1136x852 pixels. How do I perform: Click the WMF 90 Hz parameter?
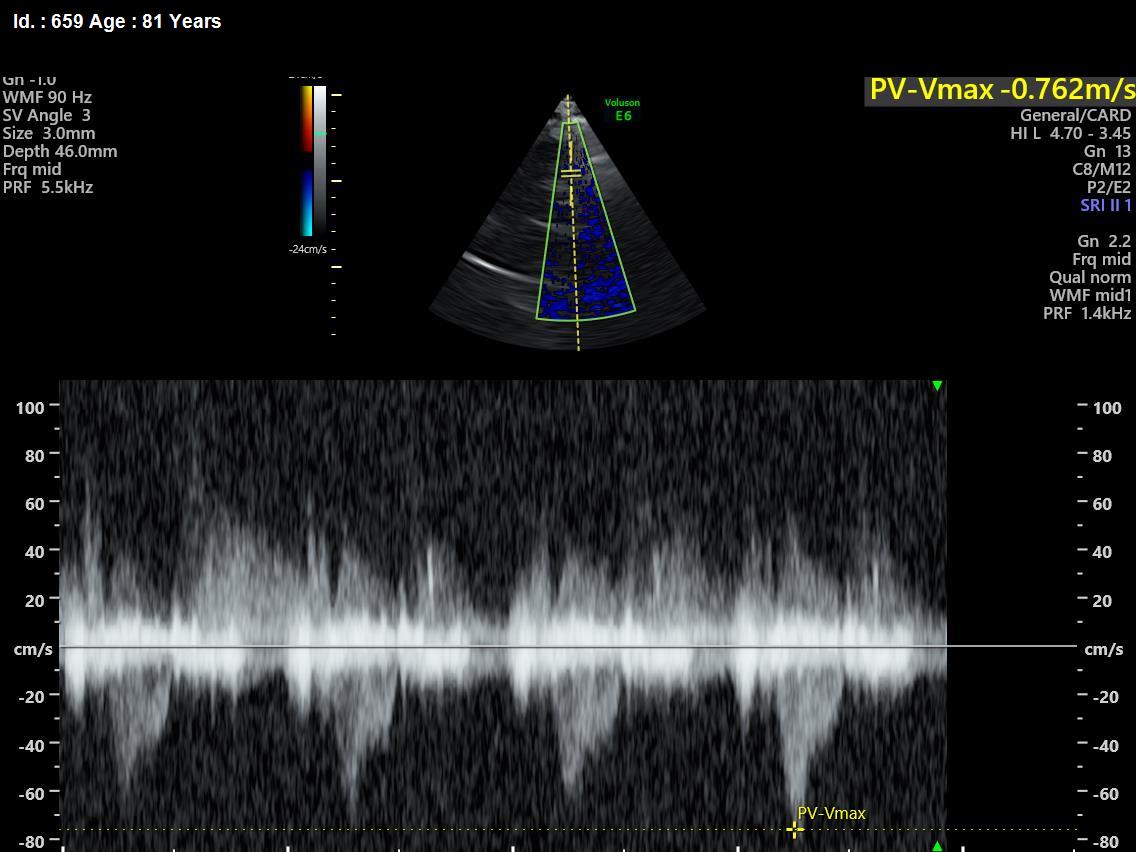[x=47, y=97]
